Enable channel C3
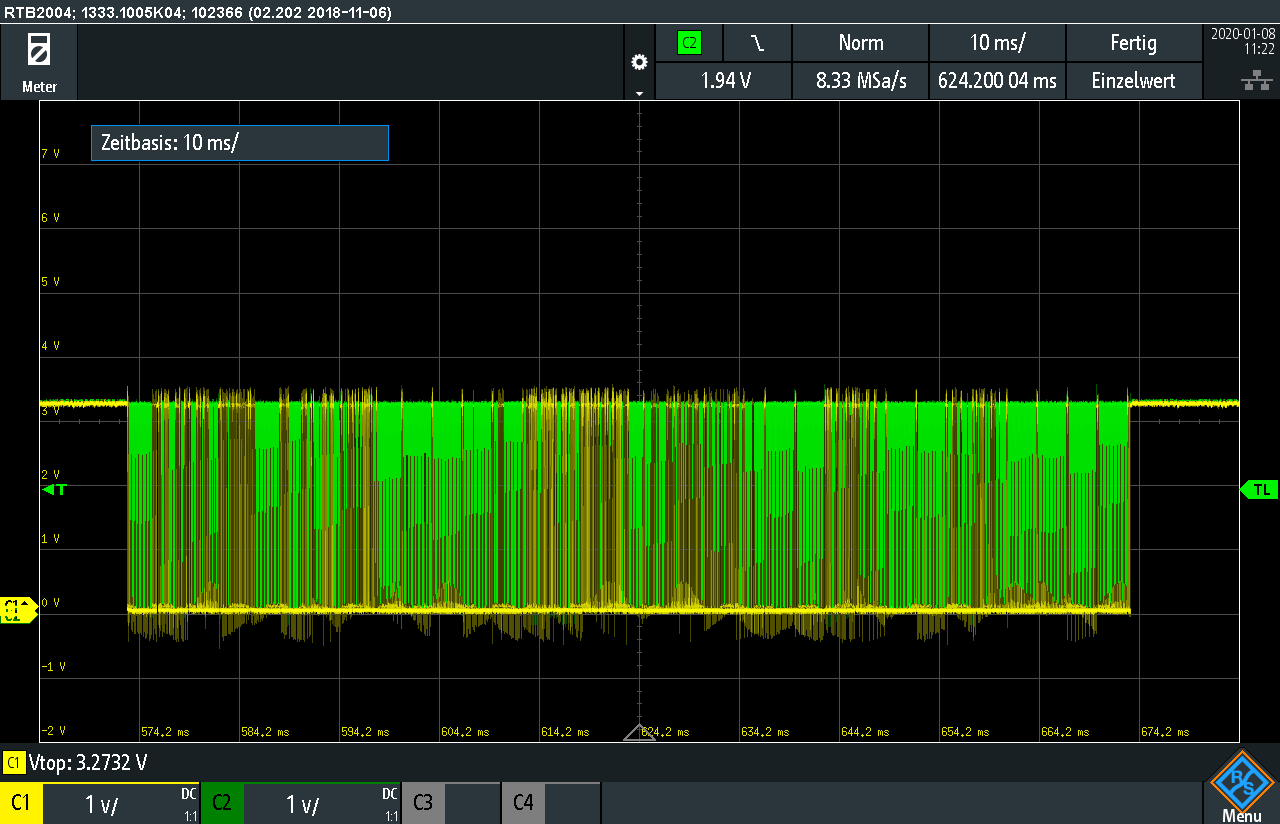The image size is (1280, 824). click(x=423, y=803)
